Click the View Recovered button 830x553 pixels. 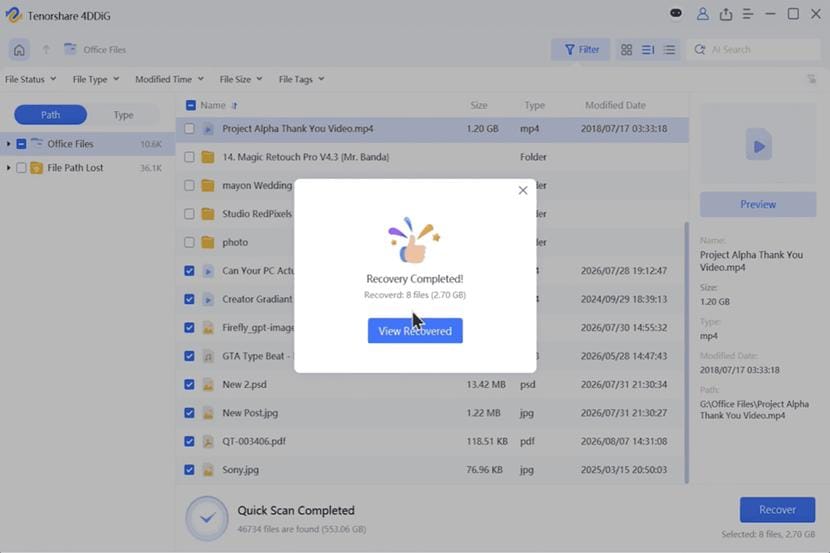(415, 331)
